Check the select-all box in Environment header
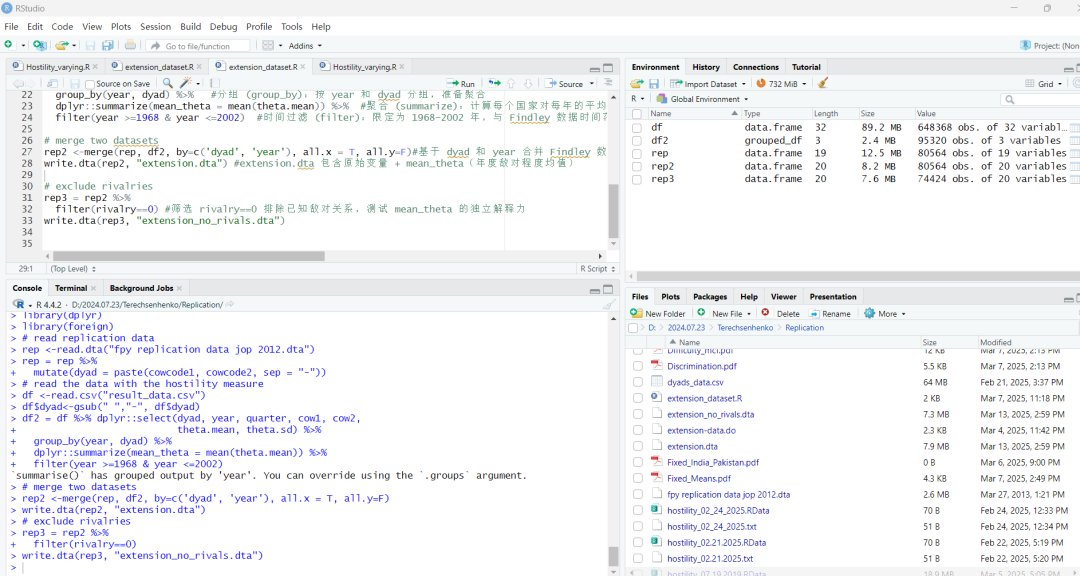The height and width of the screenshot is (576, 1080). (637, 113)
